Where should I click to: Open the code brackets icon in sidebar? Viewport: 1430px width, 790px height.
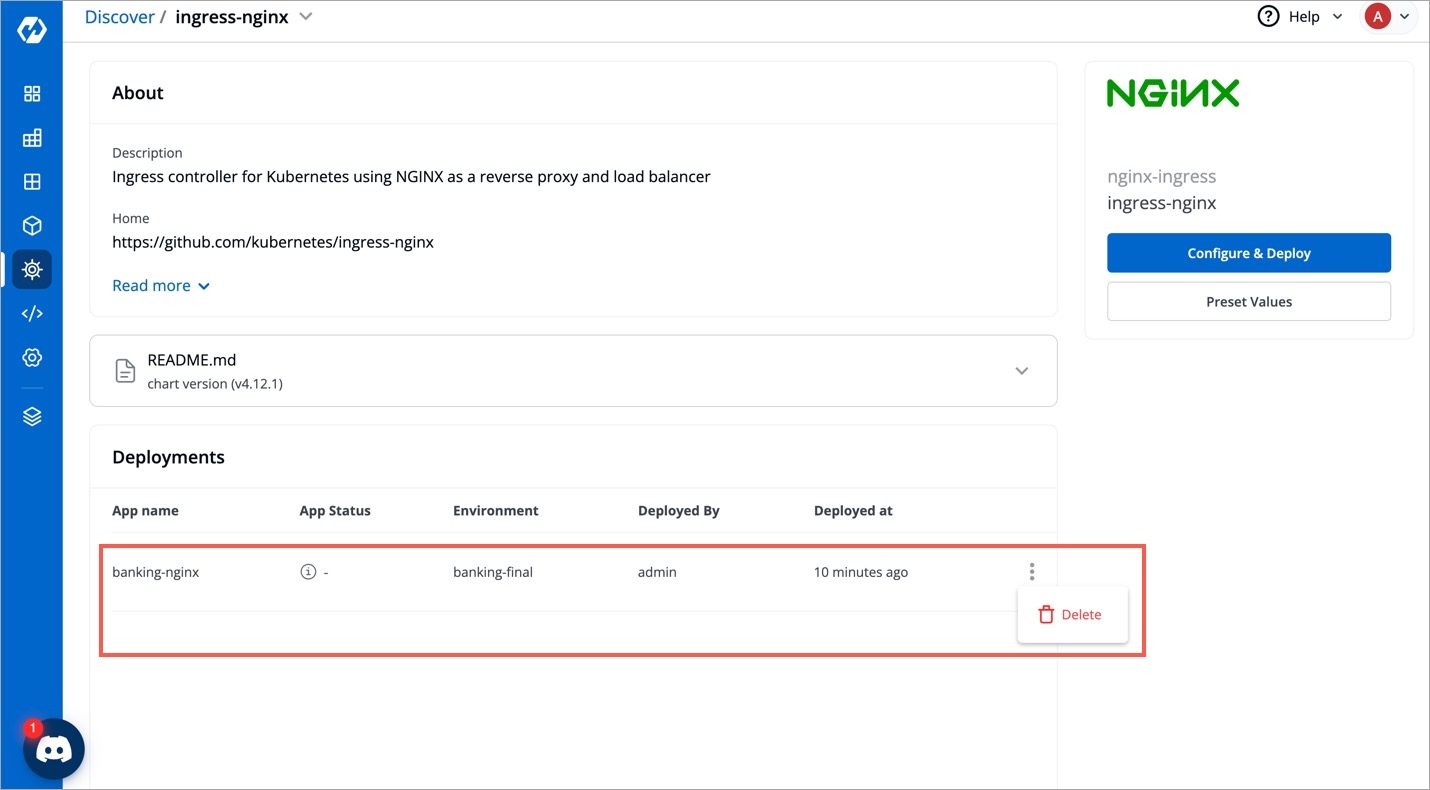point(32,313)
